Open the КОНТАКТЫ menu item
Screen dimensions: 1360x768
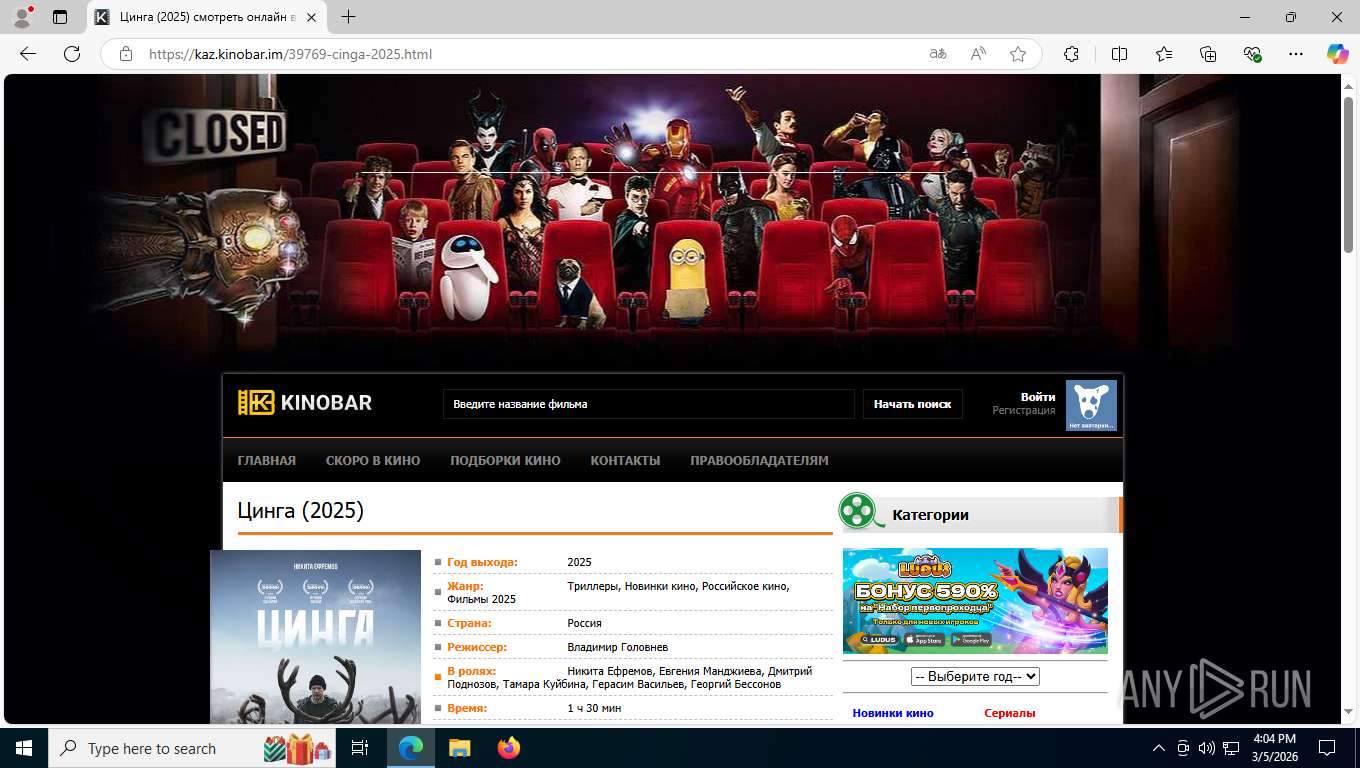[x=625, y=460]
